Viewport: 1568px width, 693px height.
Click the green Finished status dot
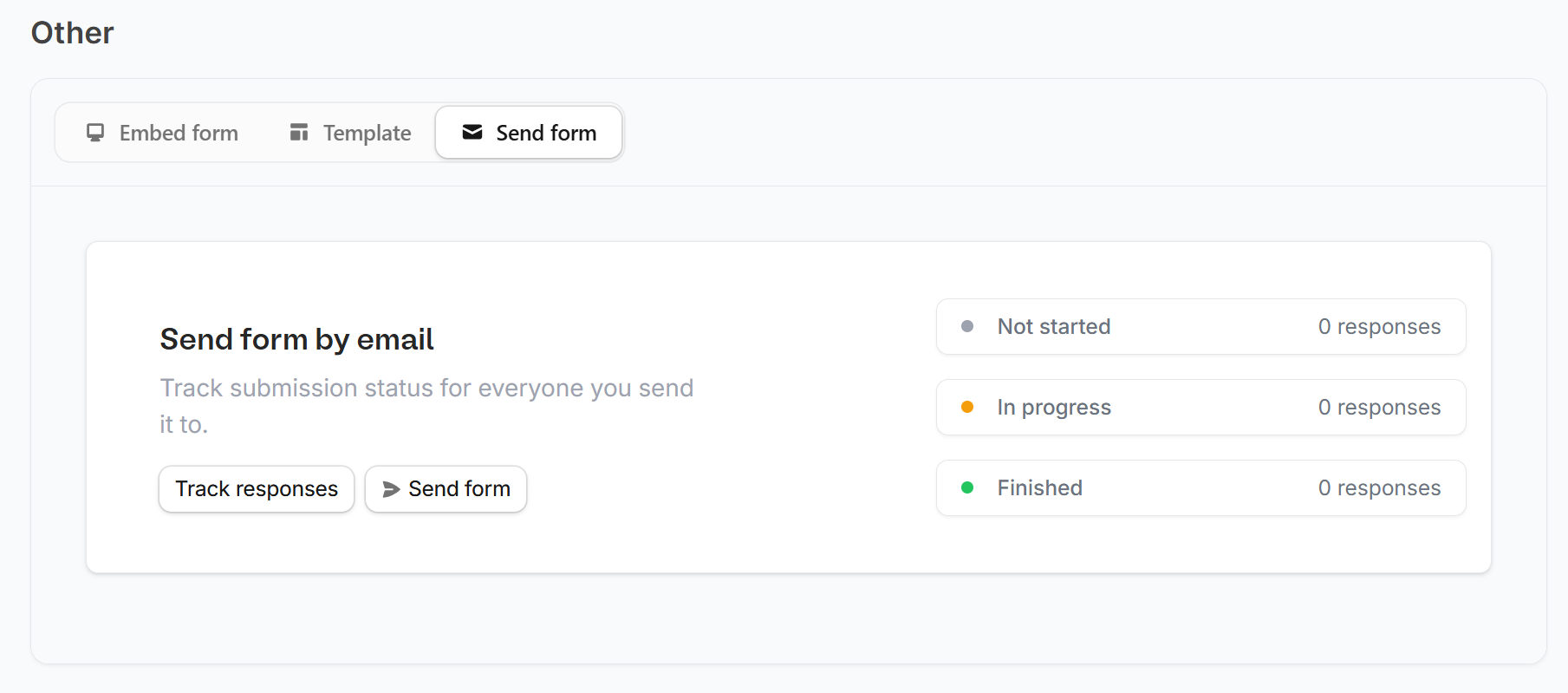967,487
